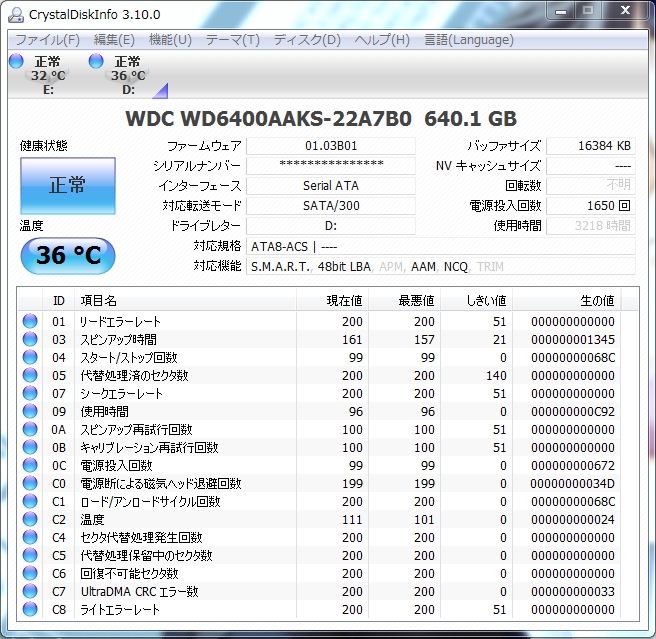Click status orb for row 09 使用時間

[30, 411]
